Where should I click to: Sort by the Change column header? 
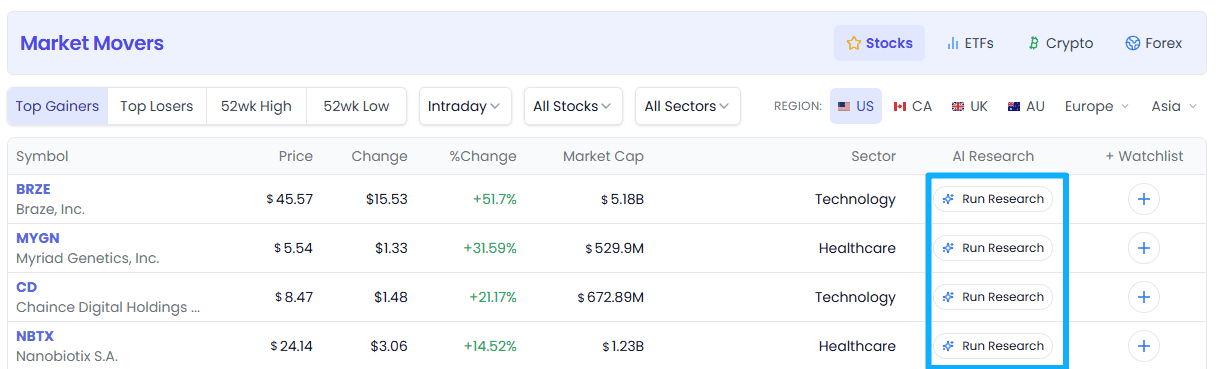(x=379, y=156)
